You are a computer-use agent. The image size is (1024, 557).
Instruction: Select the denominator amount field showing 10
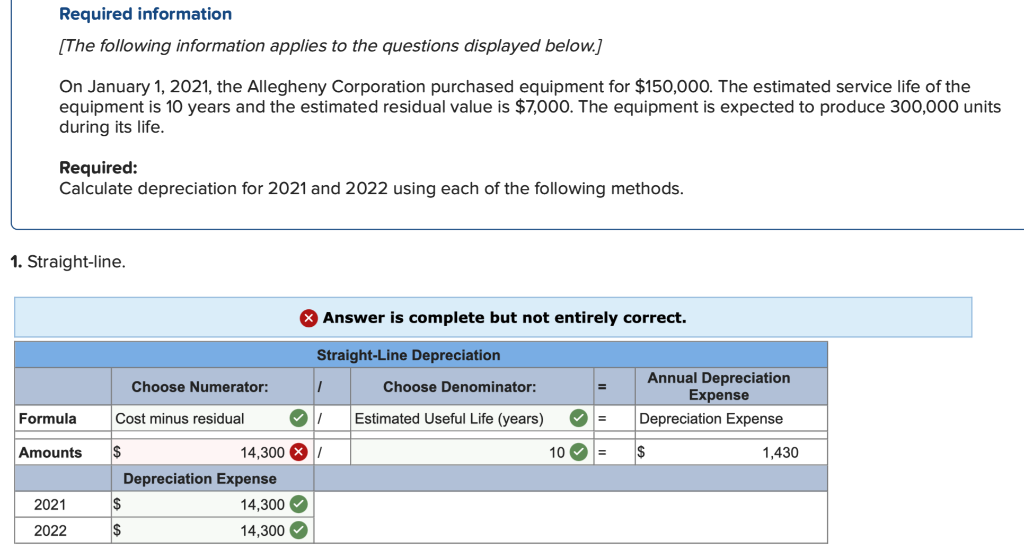tap(460, 452)
